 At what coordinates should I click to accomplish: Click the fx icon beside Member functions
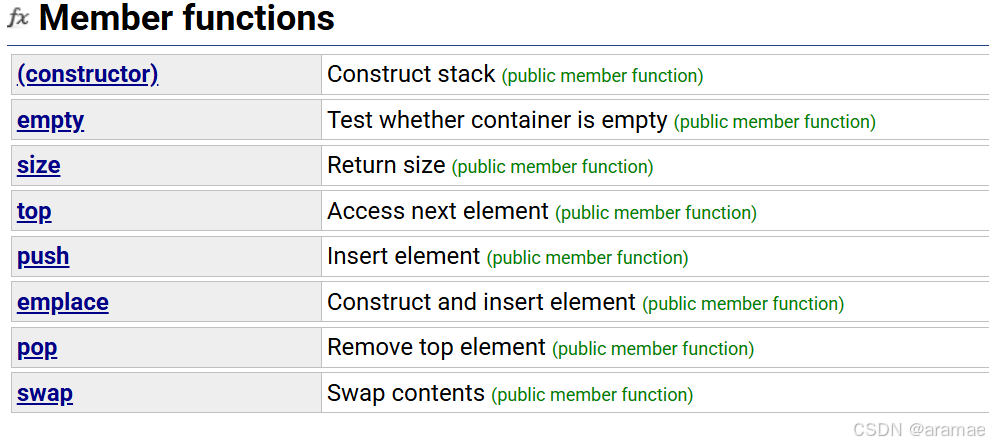coord(18,18)
